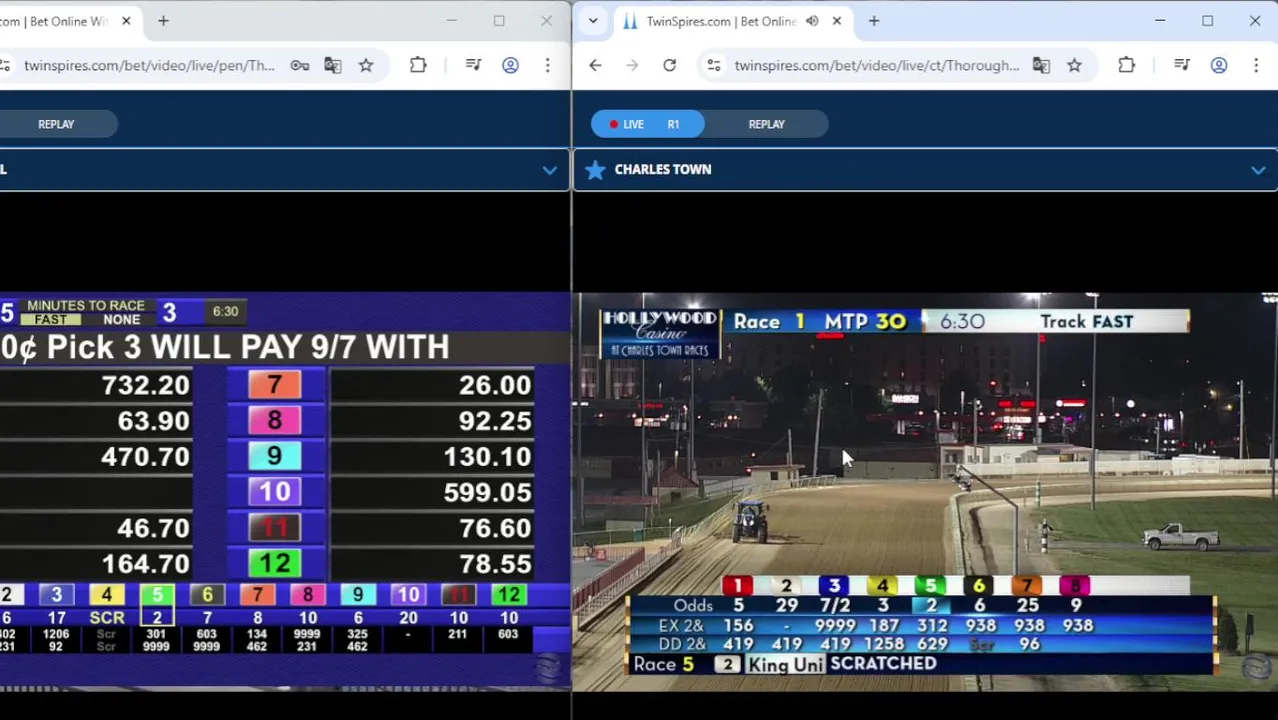
Task: Open the extensions puzzle icon in right window
Action: (1126, 65)
